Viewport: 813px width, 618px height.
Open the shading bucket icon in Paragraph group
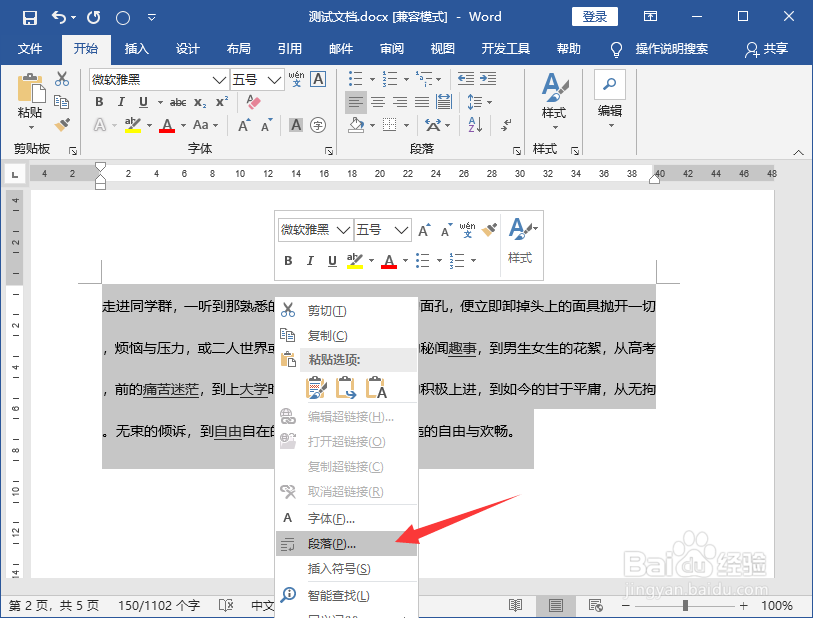355,125
